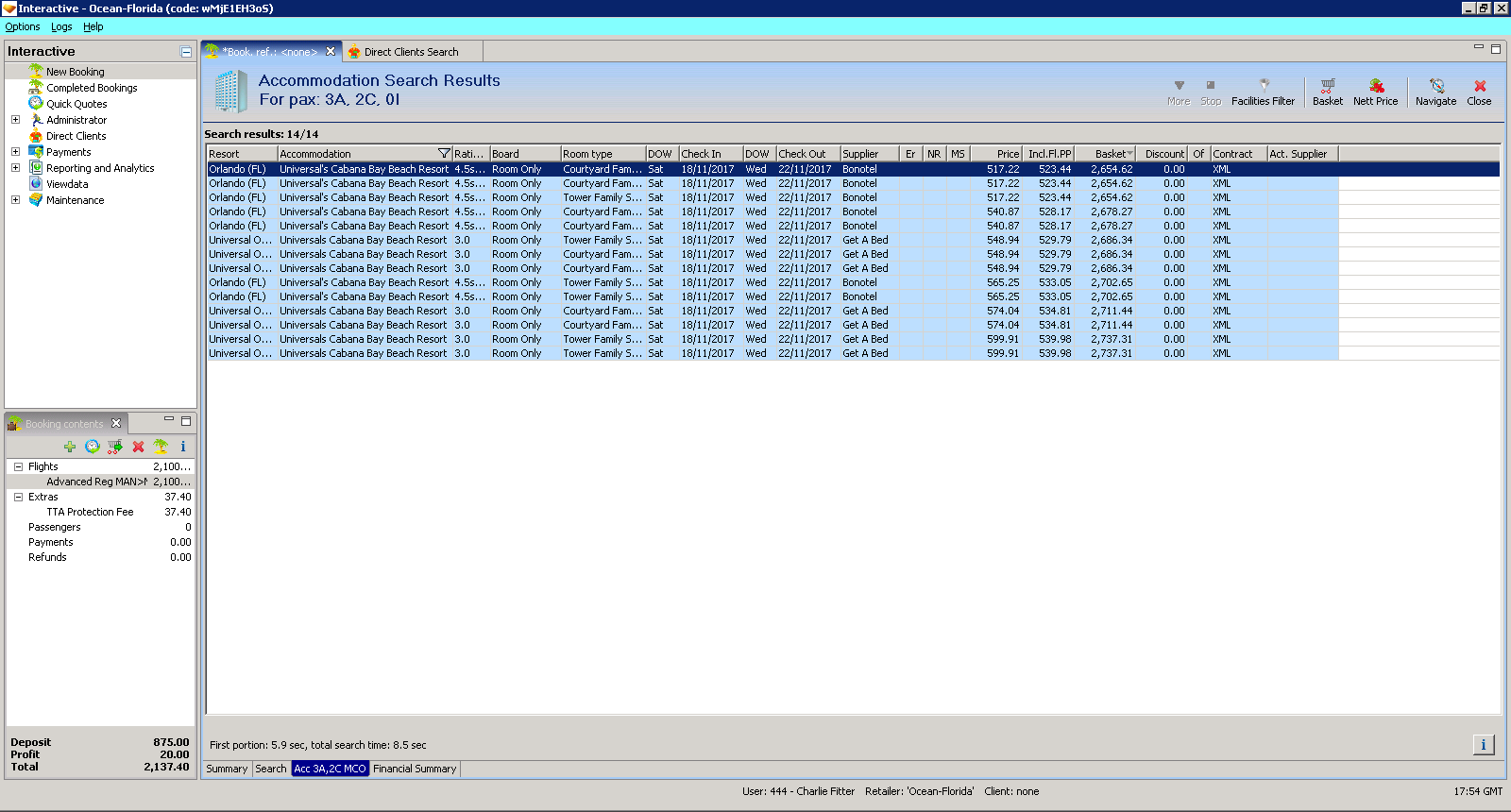Sort by Check In column header
Image resolution: width=1511 pixels, height=812 pixels.
click(x=710, y=154)
